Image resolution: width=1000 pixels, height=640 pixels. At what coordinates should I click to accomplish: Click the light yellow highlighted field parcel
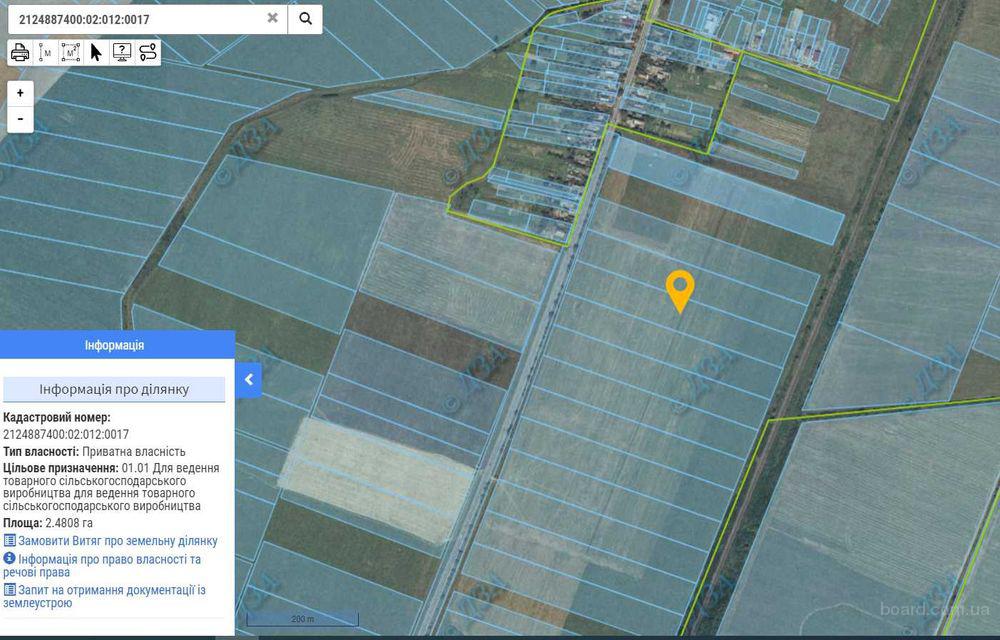click(x=383, y=478)
